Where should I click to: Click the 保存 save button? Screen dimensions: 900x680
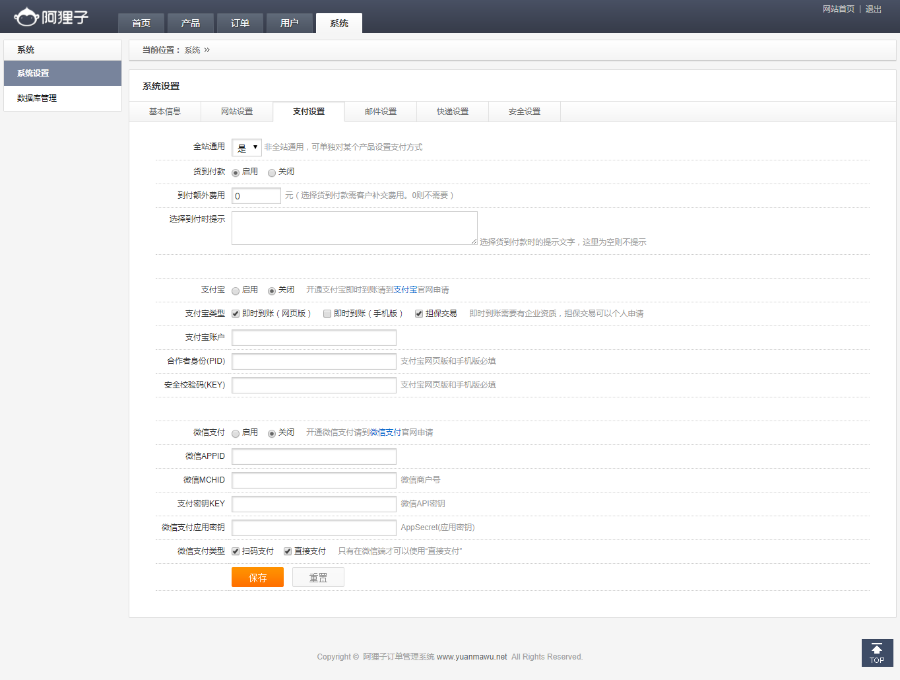(x=257, y=577)
